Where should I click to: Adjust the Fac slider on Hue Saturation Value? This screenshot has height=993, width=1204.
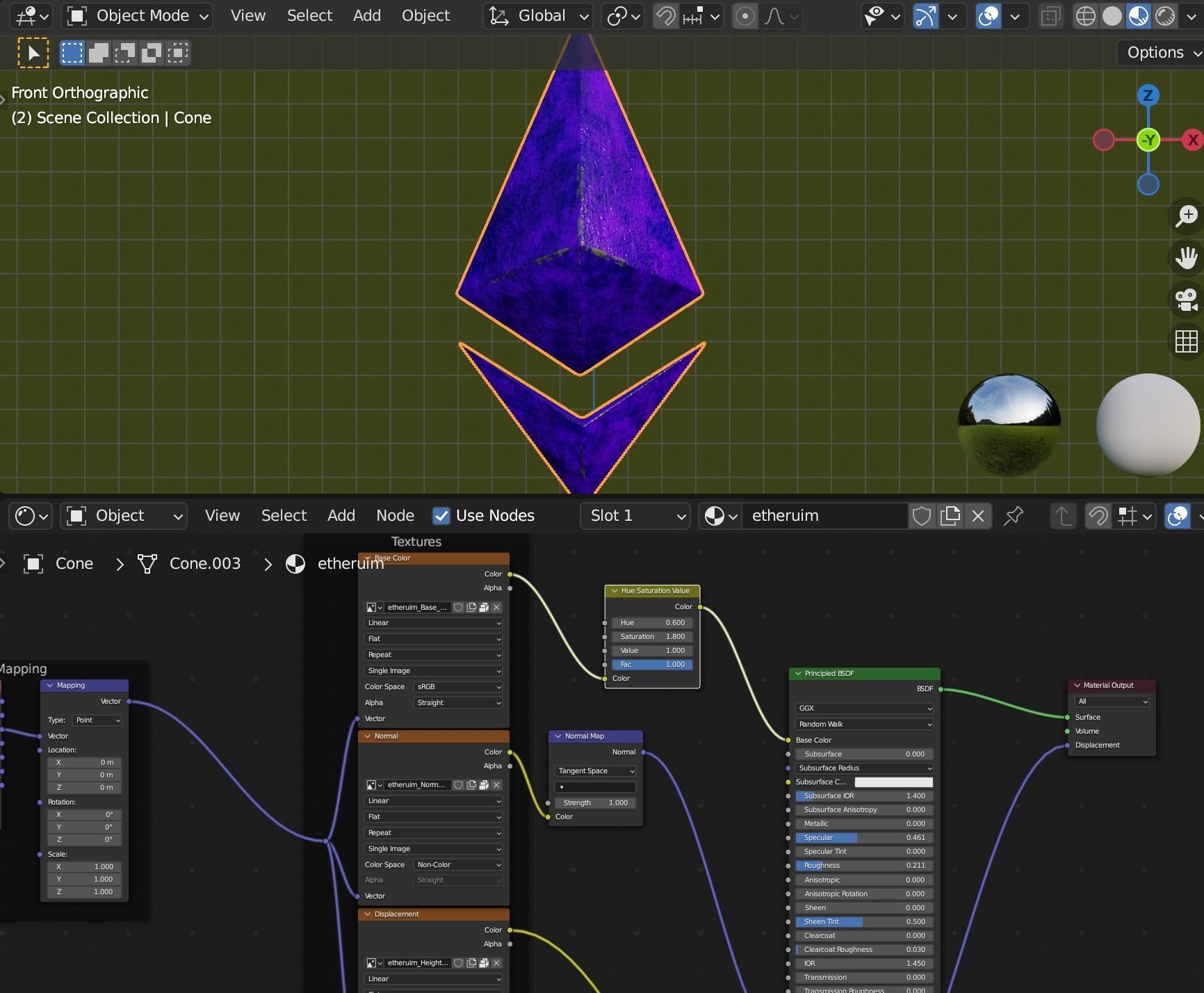pyautogui.click(x=652, y=665)
